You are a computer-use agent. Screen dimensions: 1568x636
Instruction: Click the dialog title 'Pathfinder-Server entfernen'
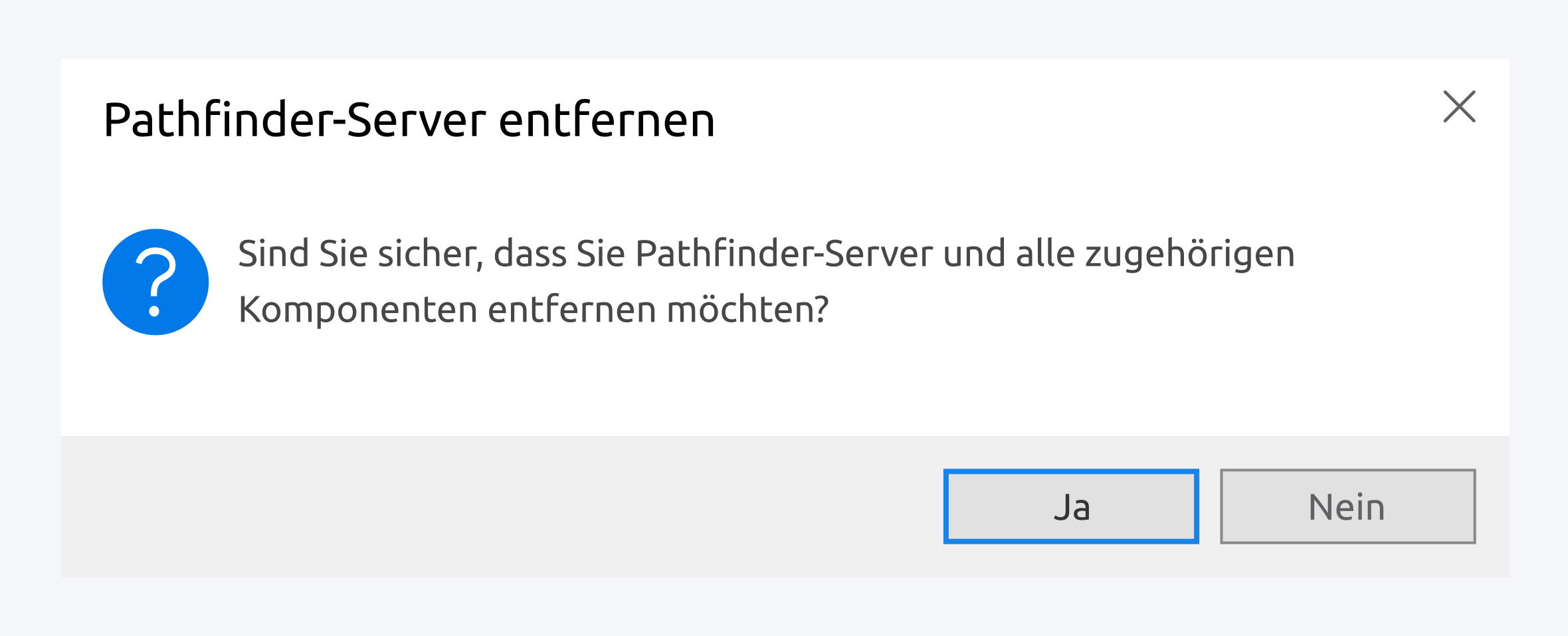409,120
